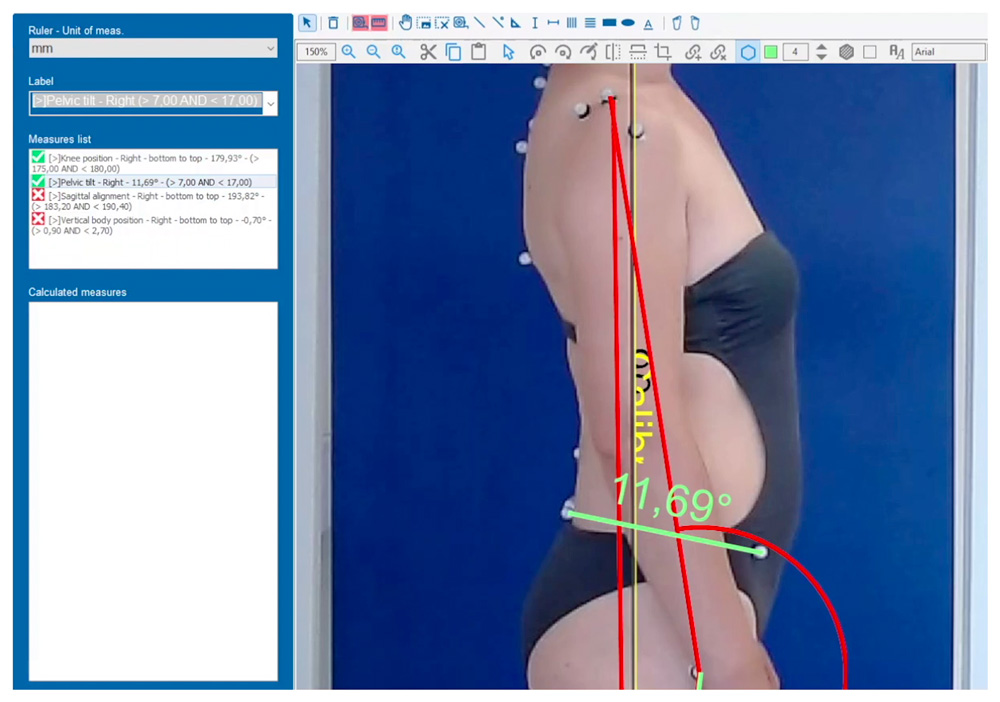
Task: Select Knee position measure in list
Action: [150, 163]
